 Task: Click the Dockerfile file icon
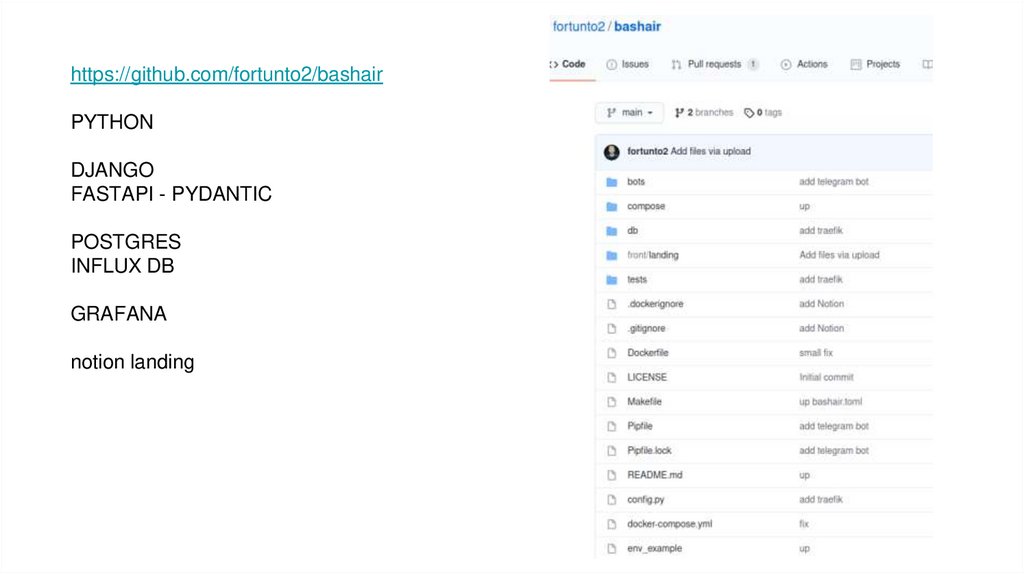pos(611,353)
